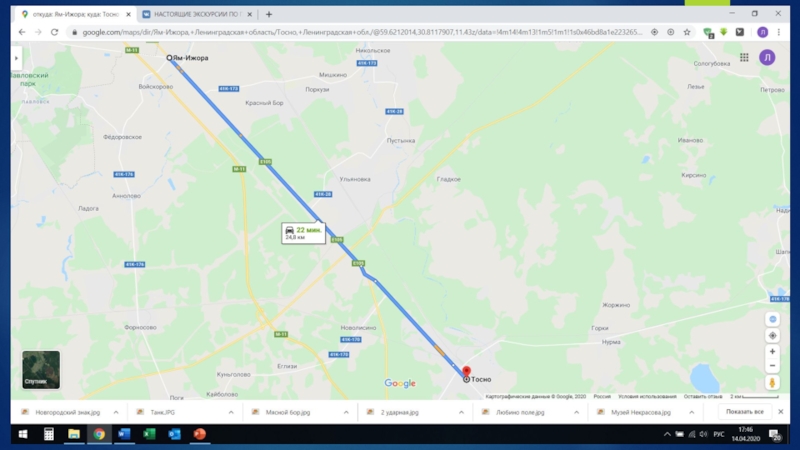Open a new browser tab
The height and width of the screenshot is (450, 800).
pos(269,14)
